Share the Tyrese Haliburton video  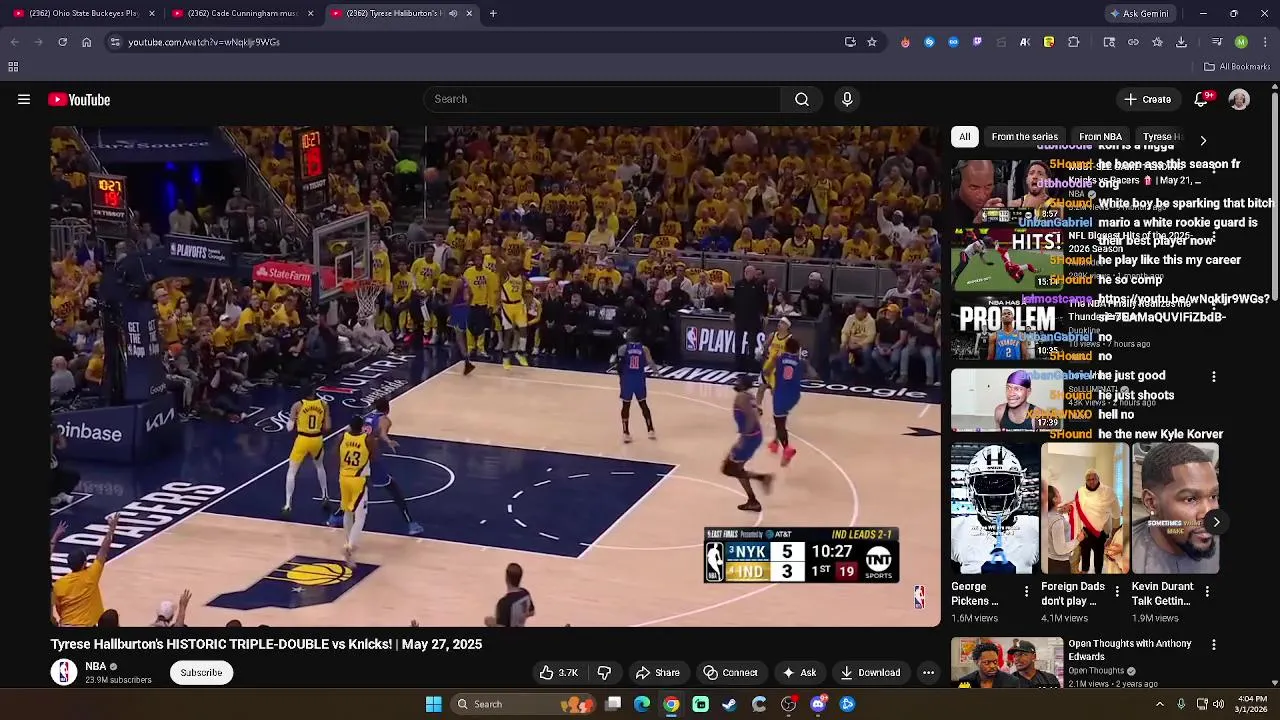tap(658, 672)
